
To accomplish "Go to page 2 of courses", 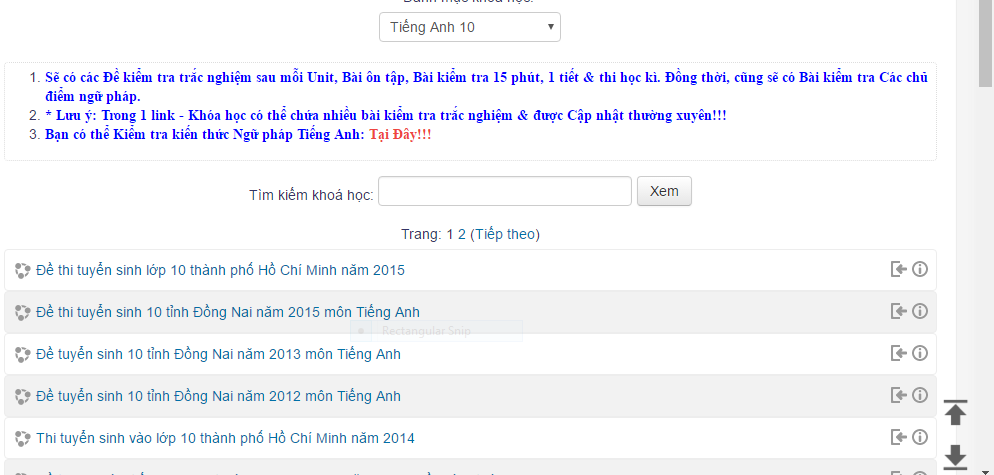I will pyautogui.click(x=462, y=234).
